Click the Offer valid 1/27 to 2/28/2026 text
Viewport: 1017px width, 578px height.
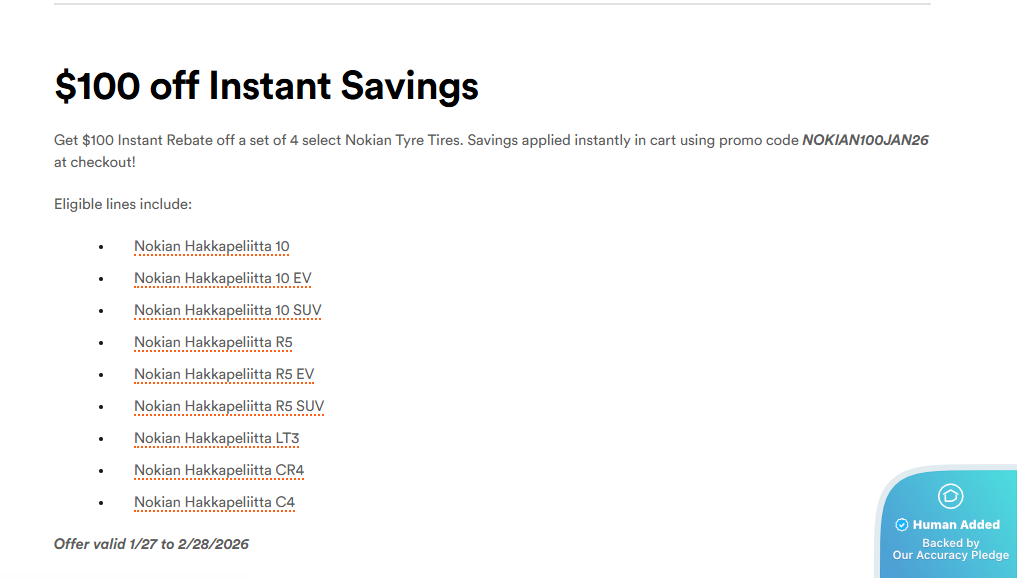tap(151, 544)
